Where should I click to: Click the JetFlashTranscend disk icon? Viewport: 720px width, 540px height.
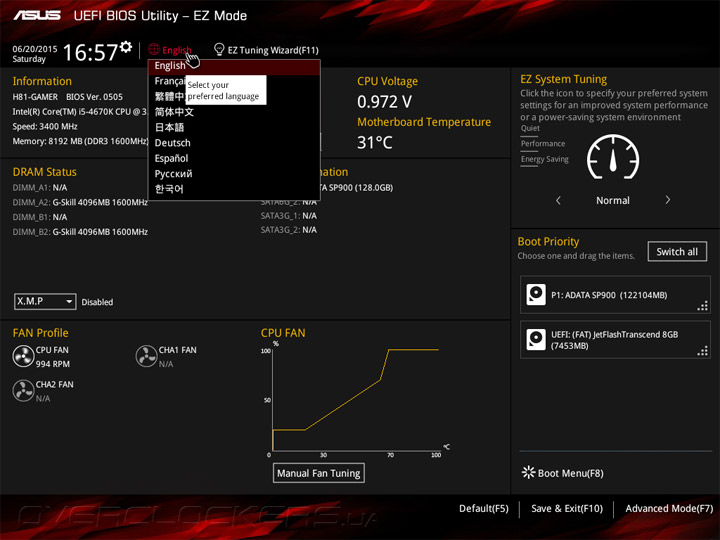[x=536, y=340]
